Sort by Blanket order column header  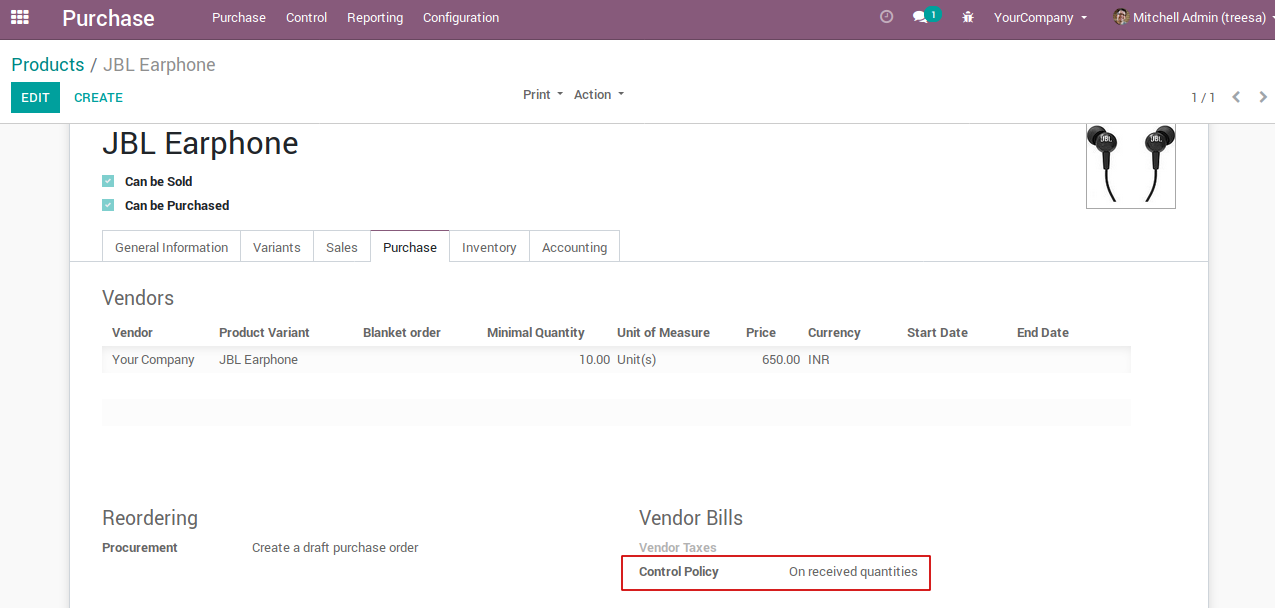pos(402,332)
